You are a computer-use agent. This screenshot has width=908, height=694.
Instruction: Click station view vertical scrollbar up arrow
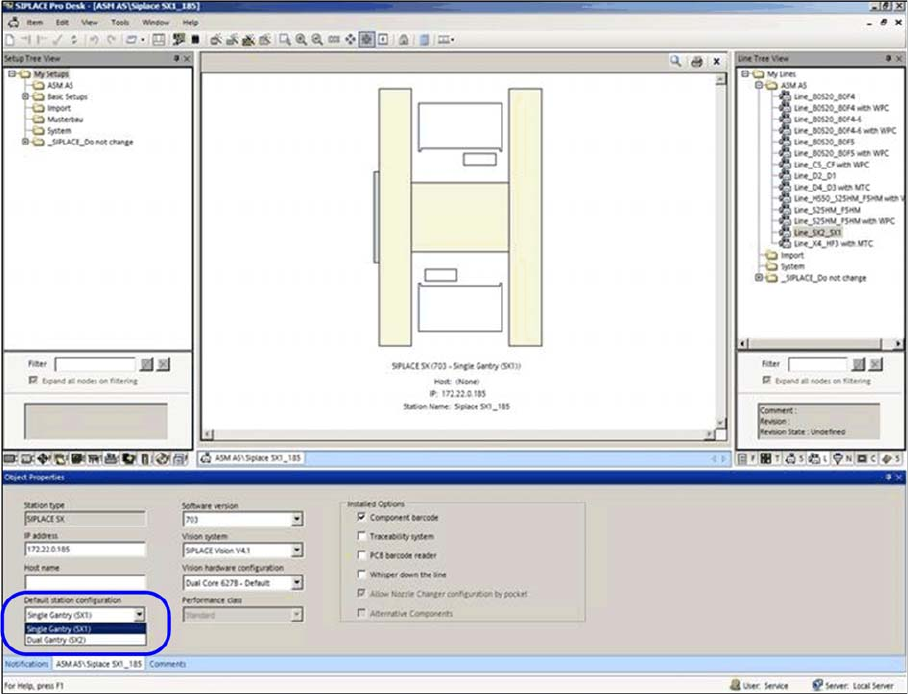pyautogui.click(x=720, y=79)
